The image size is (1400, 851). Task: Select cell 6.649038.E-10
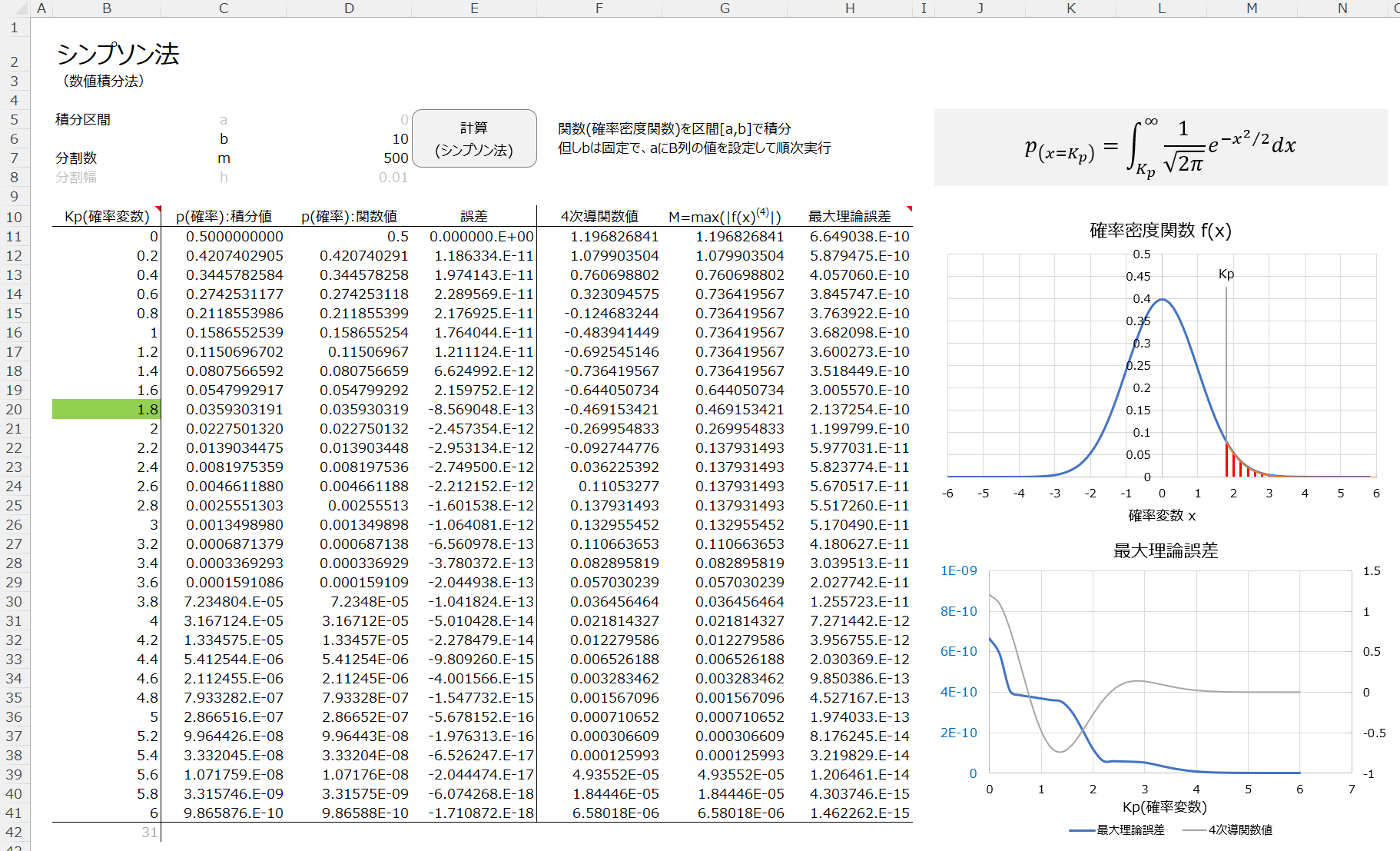(x=850, y=236)
